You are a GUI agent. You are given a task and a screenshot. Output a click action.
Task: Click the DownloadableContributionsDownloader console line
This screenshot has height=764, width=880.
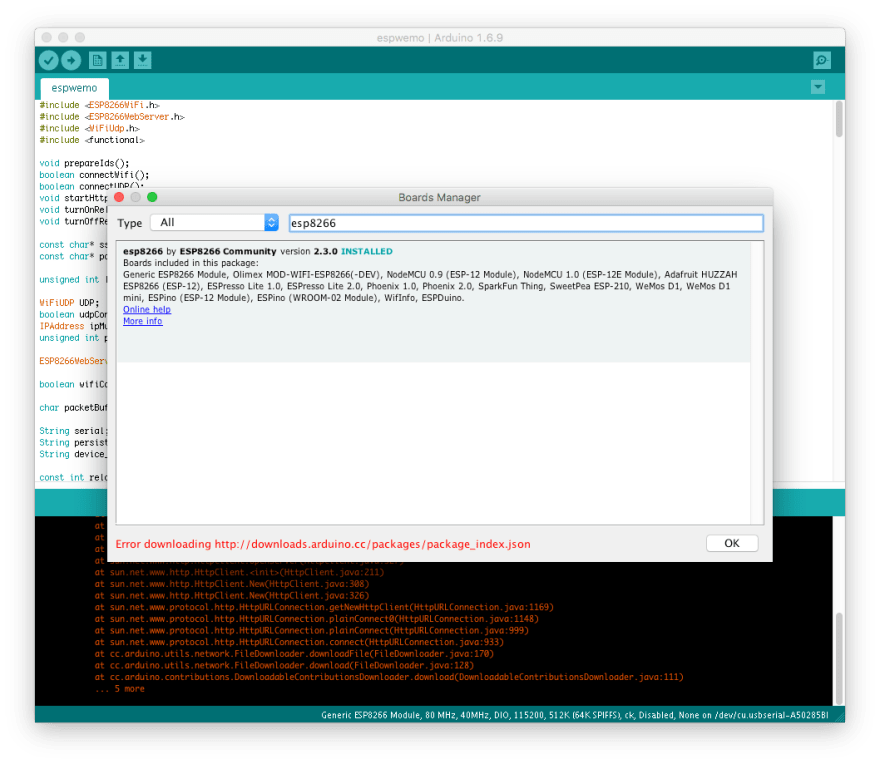point(389,677)
